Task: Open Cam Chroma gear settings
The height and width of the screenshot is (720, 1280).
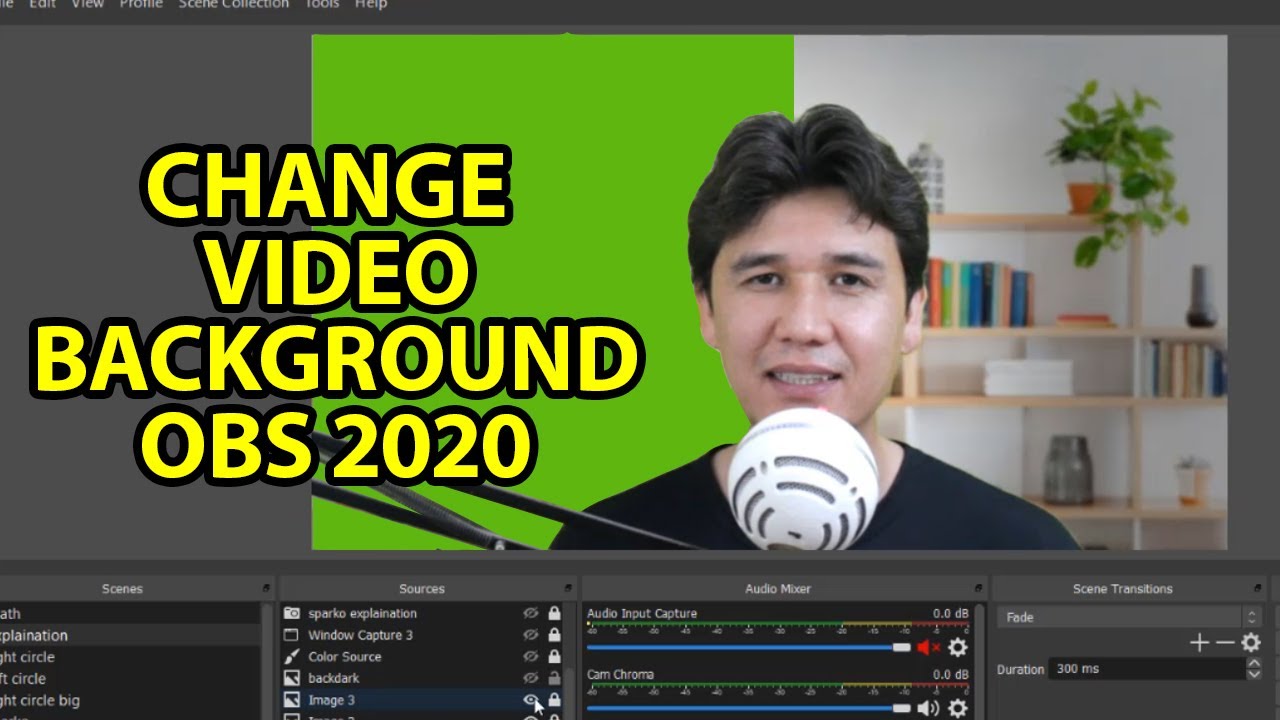Action: (x=958, y=709)
